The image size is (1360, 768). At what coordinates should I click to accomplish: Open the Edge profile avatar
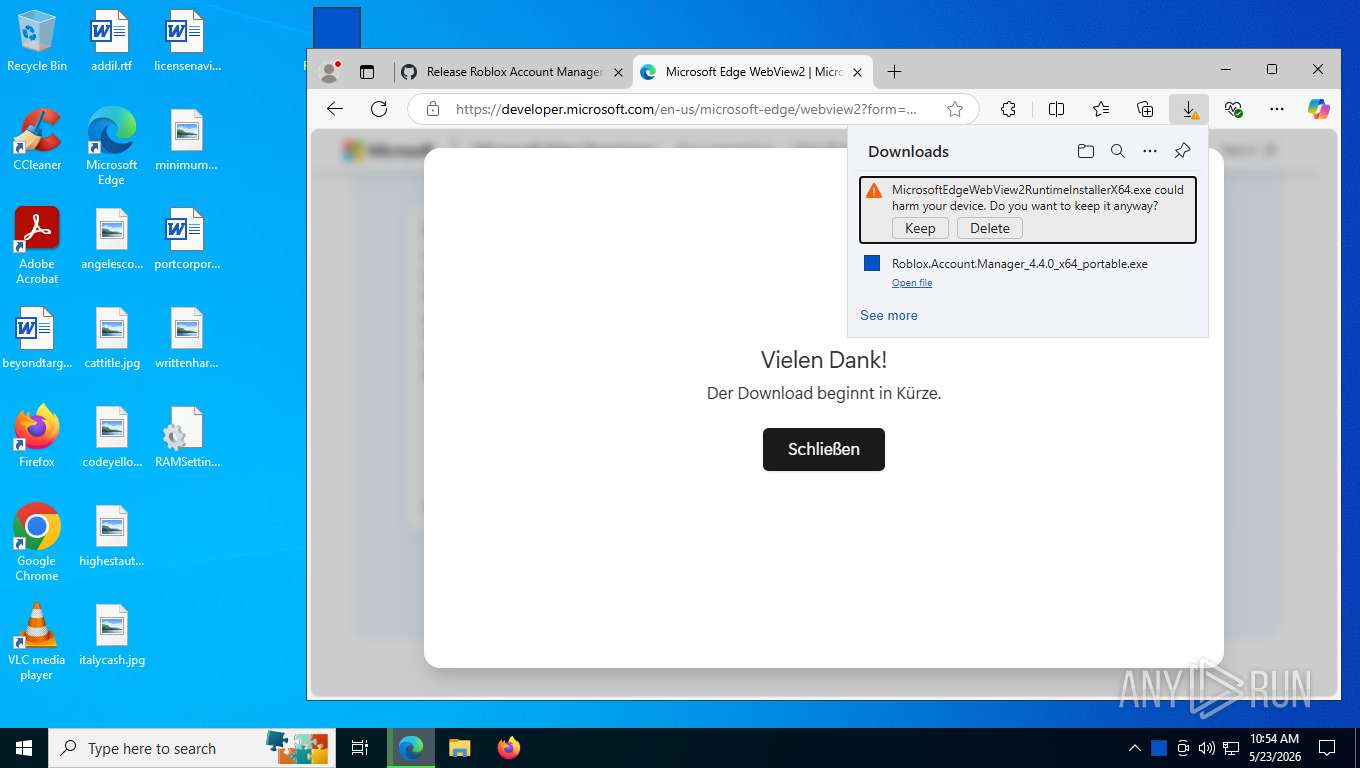(x=329, y=72)
